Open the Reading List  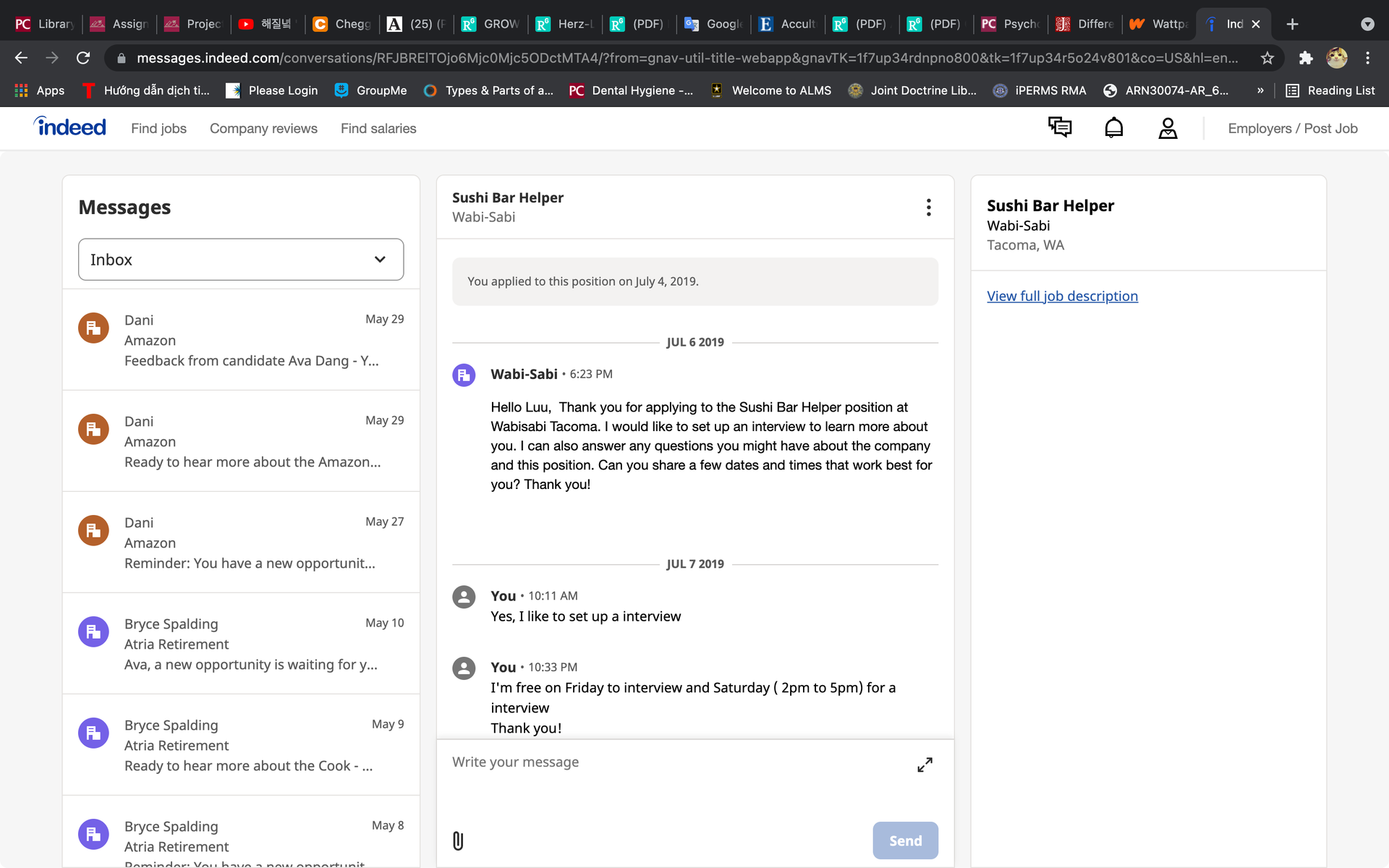click(x=1330, y=90)
